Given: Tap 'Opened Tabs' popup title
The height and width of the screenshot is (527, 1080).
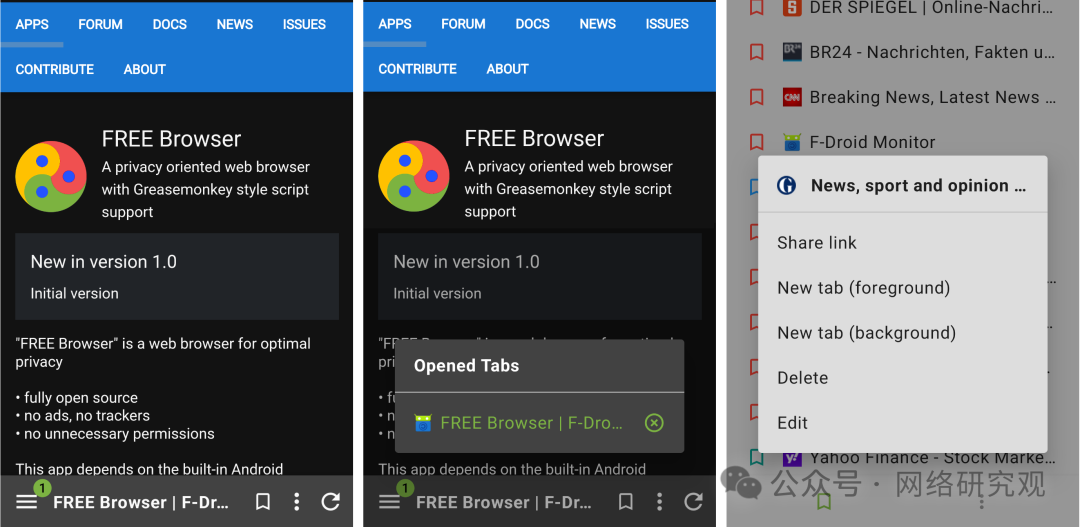Looking at the screenshot, I should point(466,366).
